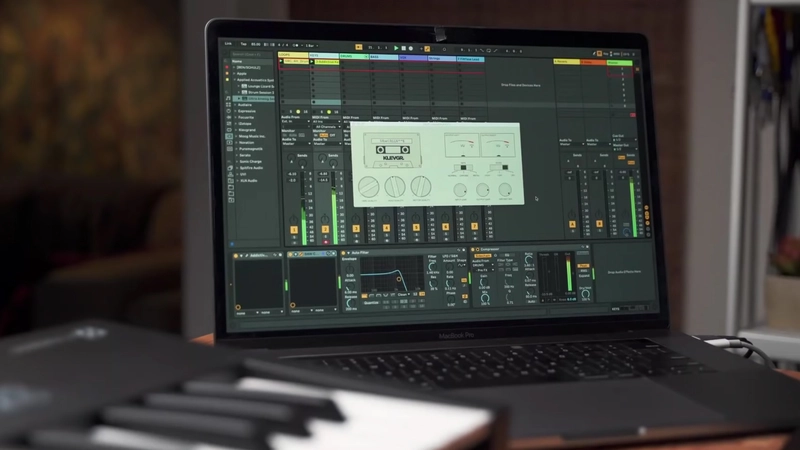The image size is (800, 450).
Task: Select the KEYS track header
Action: (324, 55)
